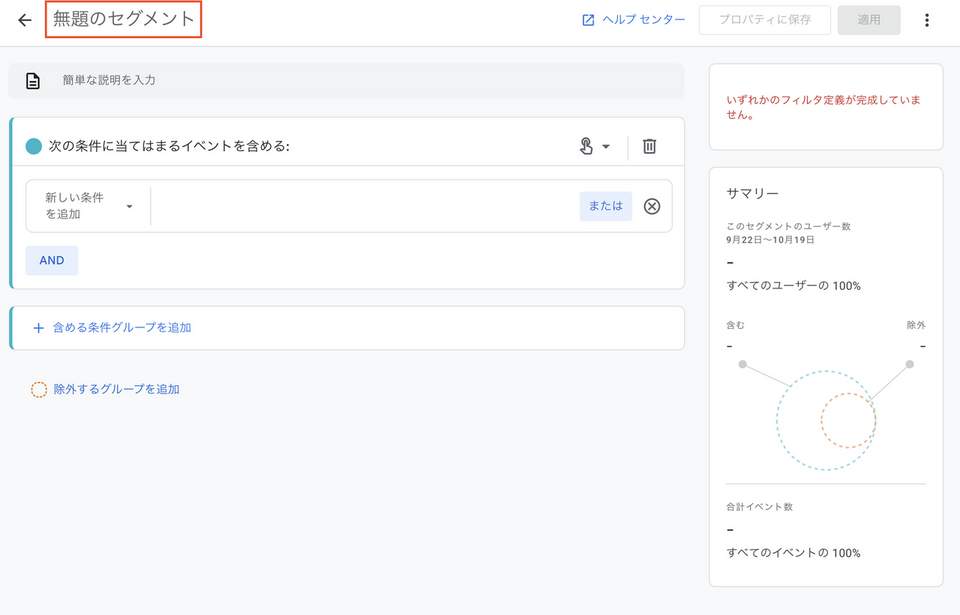Screen dimensions: 960x615
Task: Click the blue circle include-group indicator
Action: tap(34, 147)
